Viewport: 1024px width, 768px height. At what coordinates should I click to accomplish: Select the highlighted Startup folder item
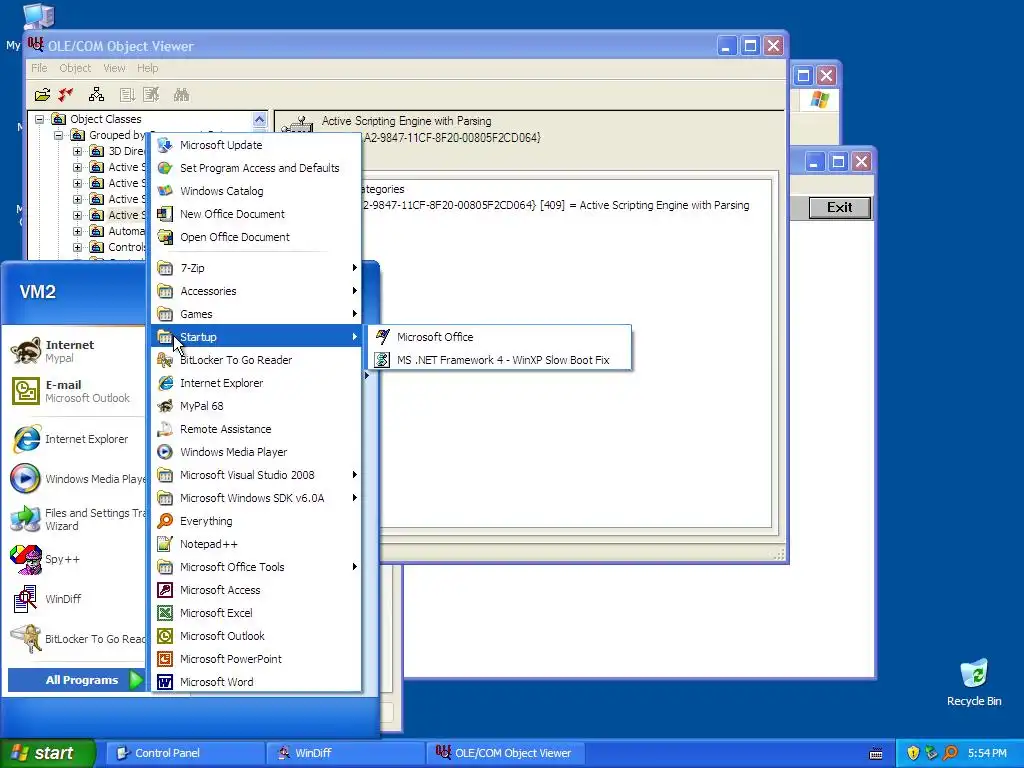[256, 337]
